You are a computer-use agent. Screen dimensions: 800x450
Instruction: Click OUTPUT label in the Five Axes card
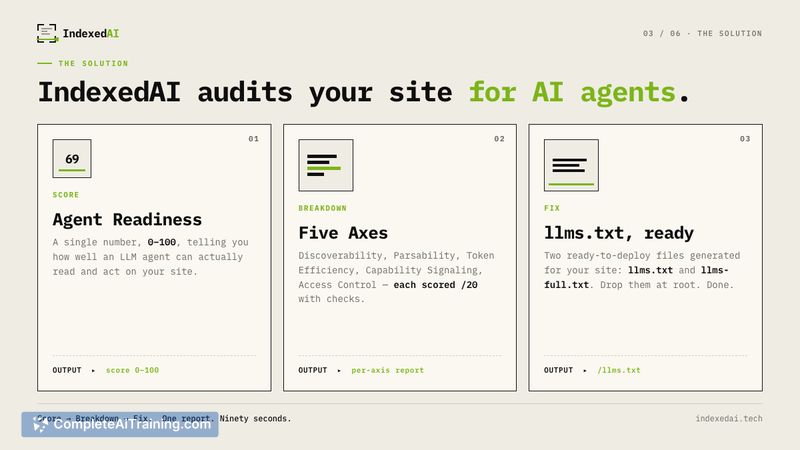pyautogui.click(x=313, y=370)
